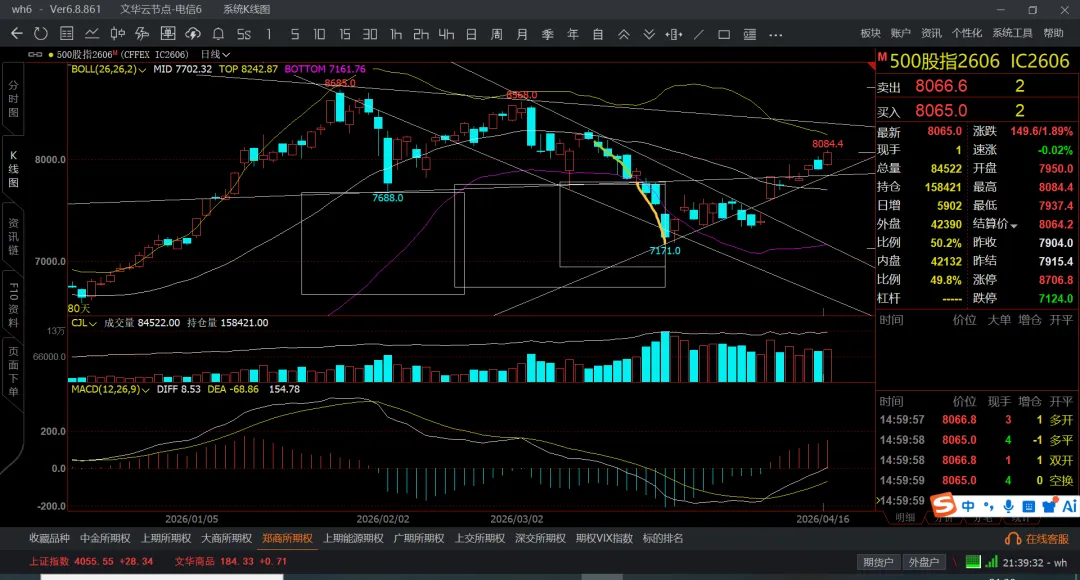Click the back arrow in the toolbar
This screenshot has width=1080, height=580.
pyautogui.click(x=17, y=34)
